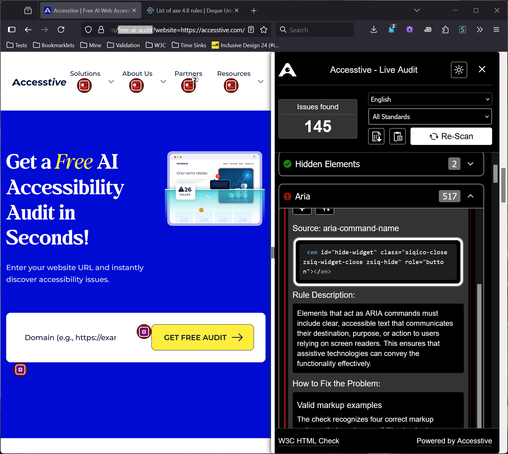508x454 pixels.
Task: Click the Accesstive logo in audit panel
Action: pos(287,70)
